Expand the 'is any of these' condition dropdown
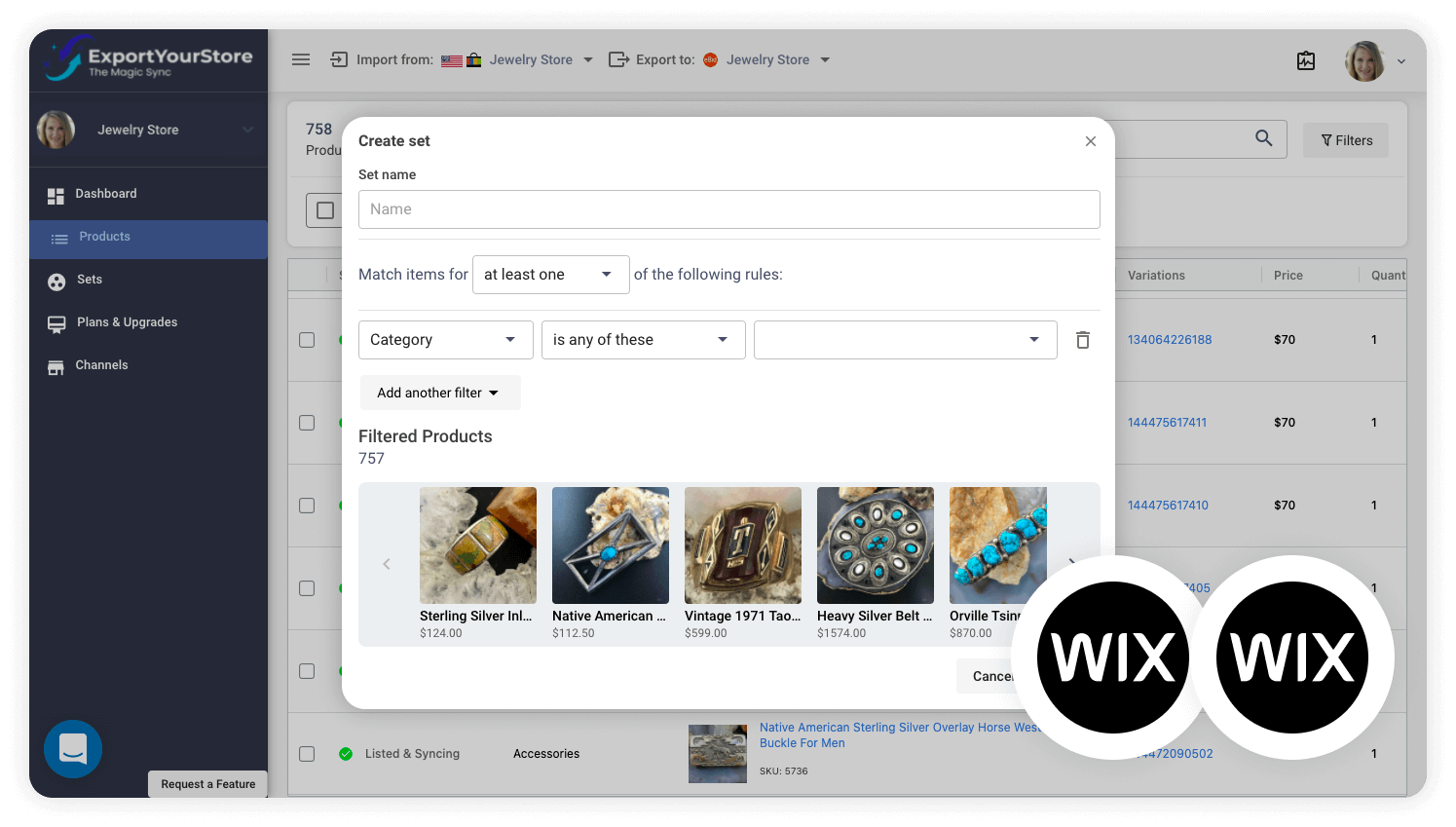This screenshot has height=827, width=1456. pos(643,339)
